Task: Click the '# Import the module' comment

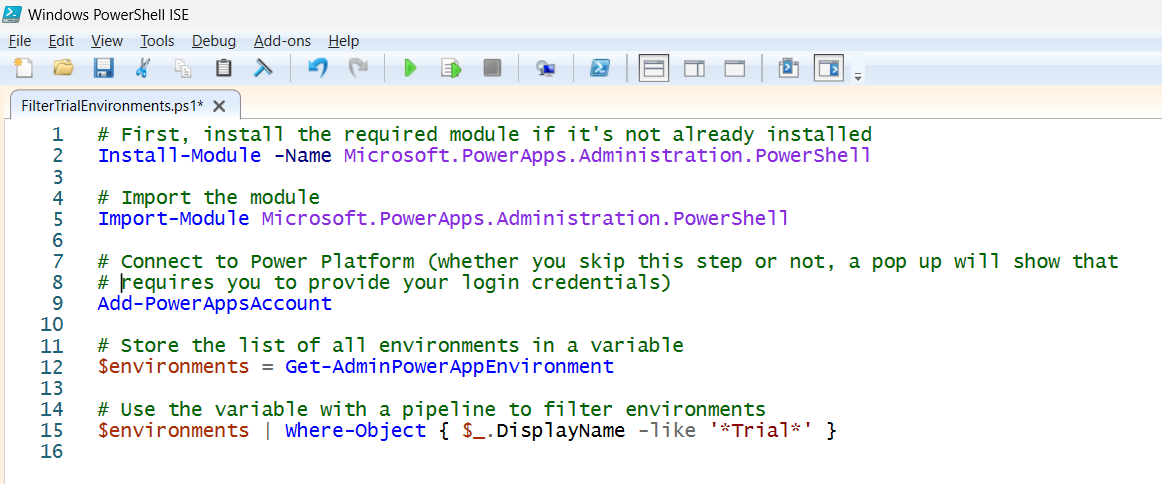Action: [x=208, y=198]
